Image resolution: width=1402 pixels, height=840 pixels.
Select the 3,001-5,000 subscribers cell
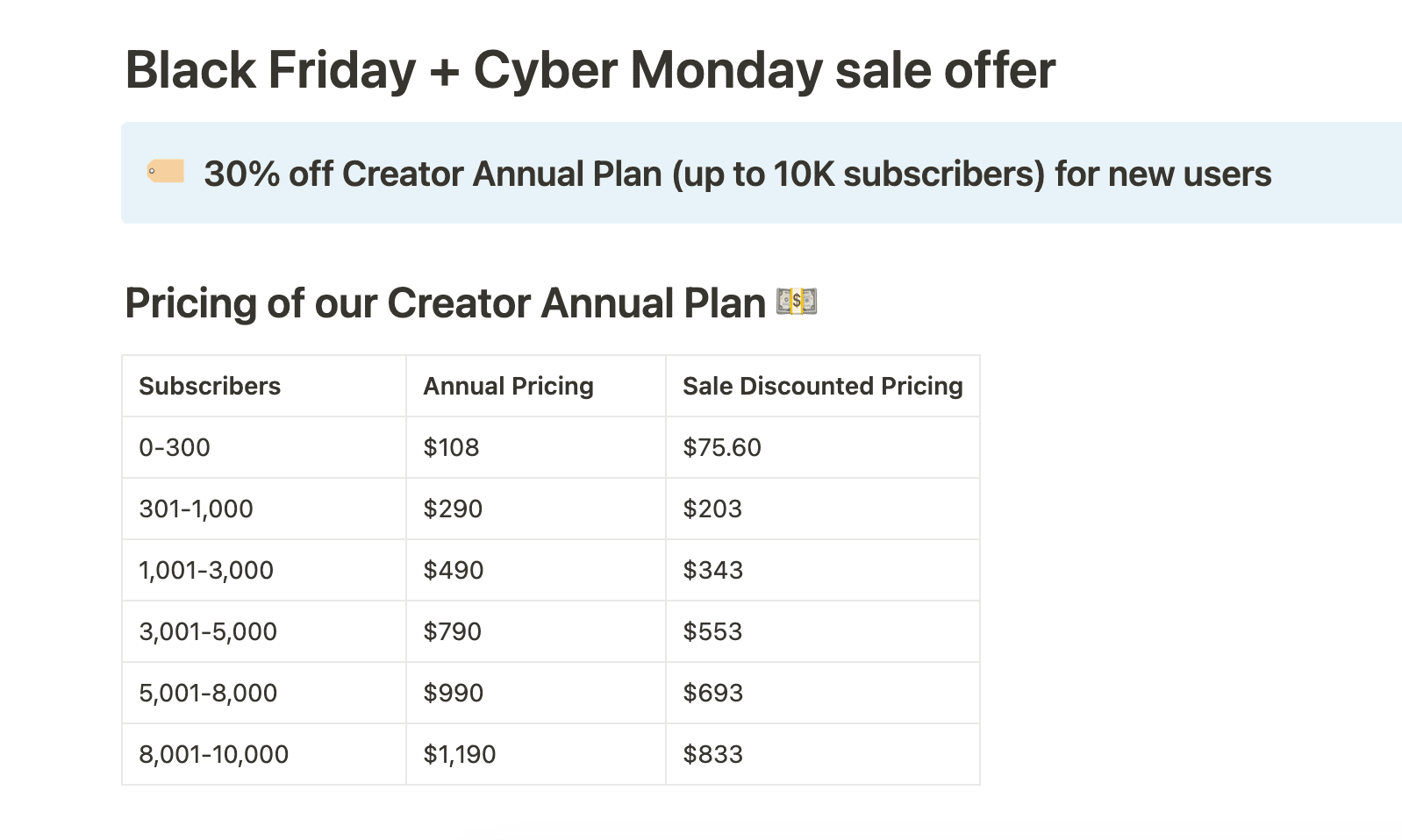(x=208, y=631)
